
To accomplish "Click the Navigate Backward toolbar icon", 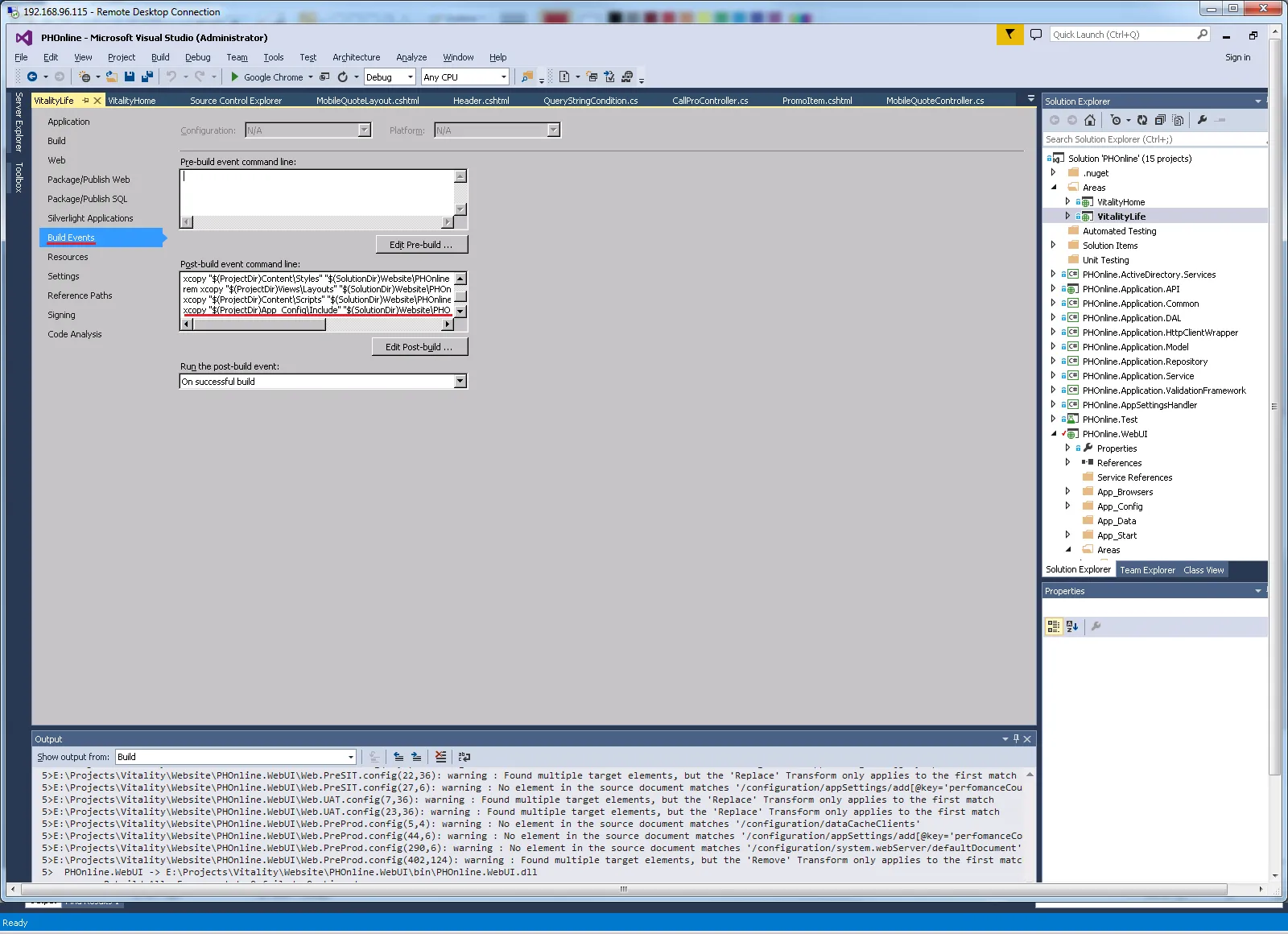I will (x=32, y=77).
